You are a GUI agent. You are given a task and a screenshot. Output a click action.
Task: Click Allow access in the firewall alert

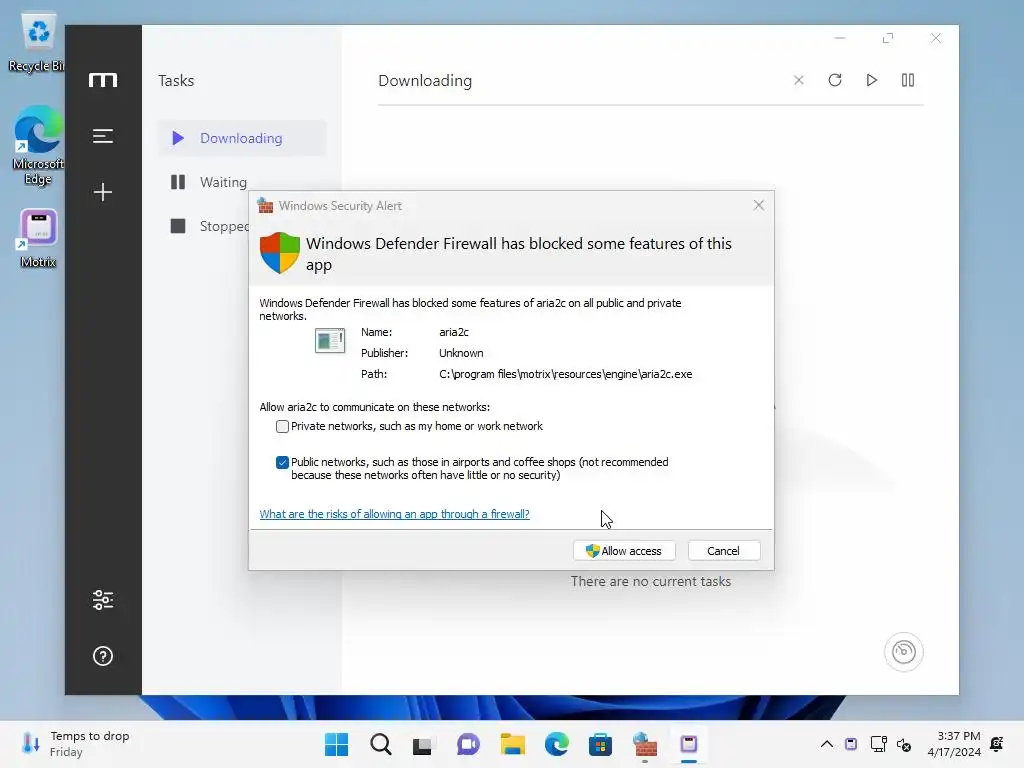624,551
